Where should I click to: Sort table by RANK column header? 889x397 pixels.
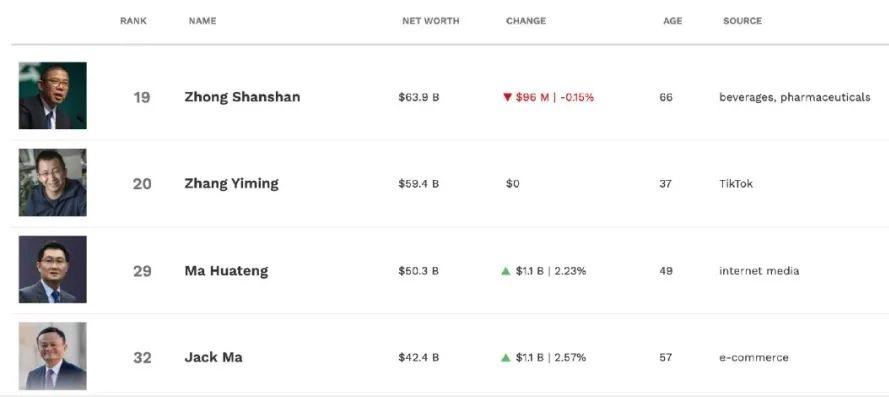(133, 21)
